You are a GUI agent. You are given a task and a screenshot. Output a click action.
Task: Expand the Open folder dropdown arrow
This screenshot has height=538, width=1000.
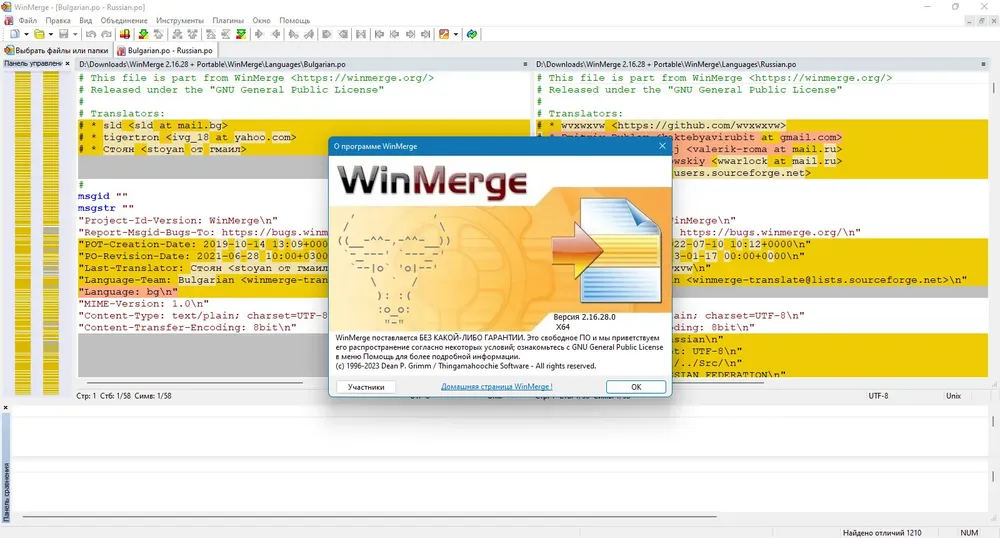50,34
